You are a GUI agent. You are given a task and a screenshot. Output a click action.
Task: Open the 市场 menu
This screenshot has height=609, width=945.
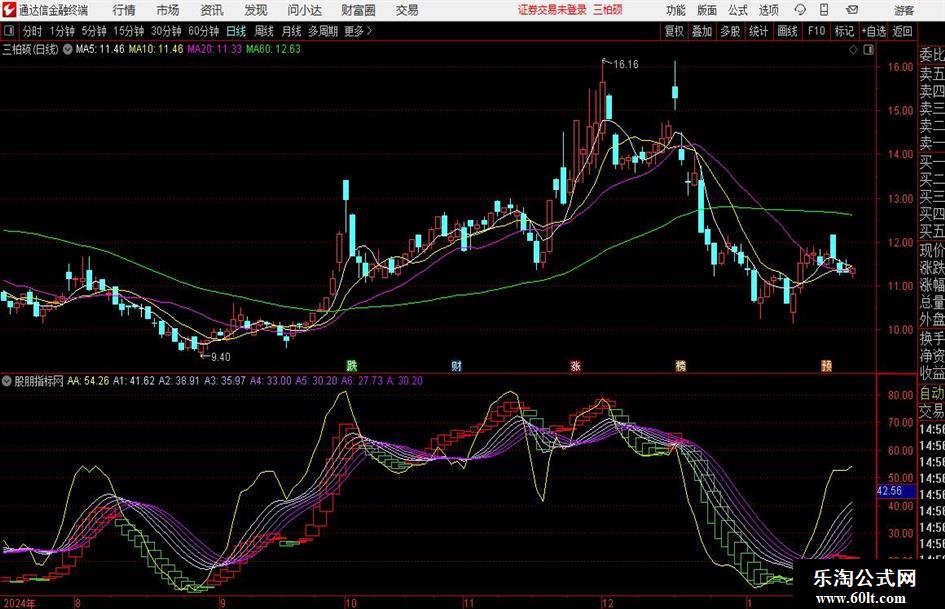(168, 10)
